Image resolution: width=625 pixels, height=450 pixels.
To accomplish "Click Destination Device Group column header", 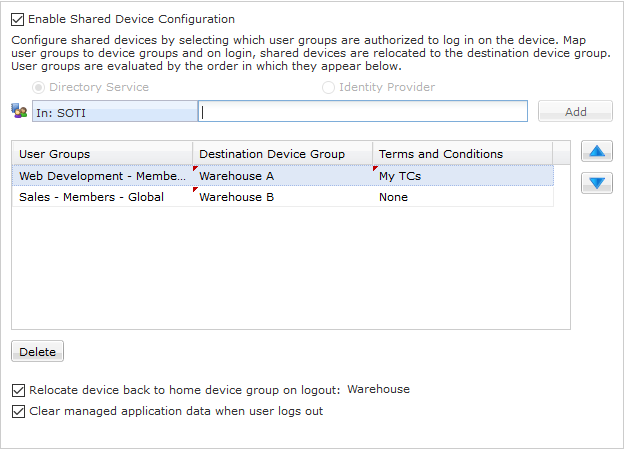I will (x=282, y=154).
